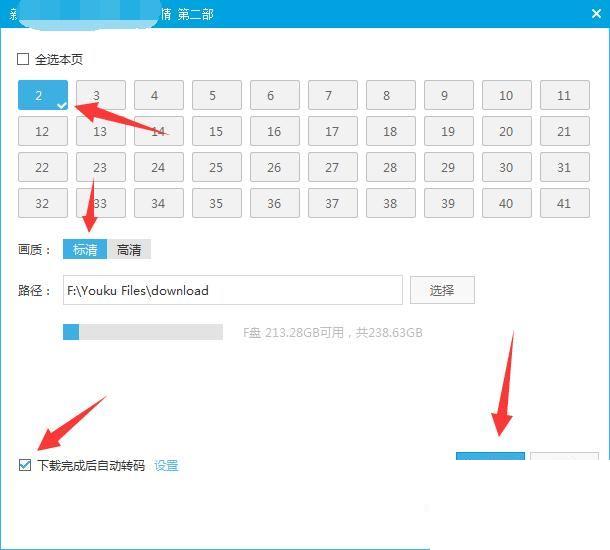
Task: Uncheck the 下载完成后自动转码 checkbox
Action: (25, 465)
